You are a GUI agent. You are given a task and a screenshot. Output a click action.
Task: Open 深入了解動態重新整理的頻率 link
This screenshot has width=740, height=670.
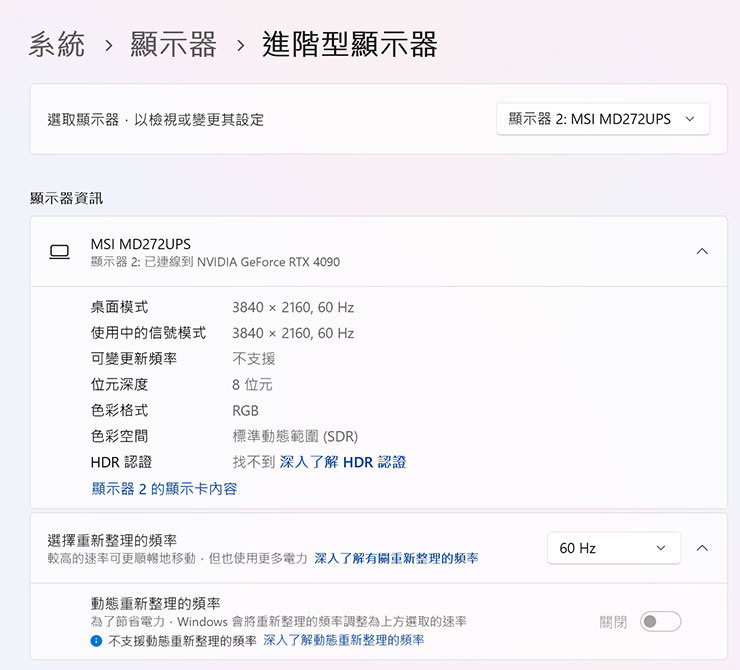344,640
